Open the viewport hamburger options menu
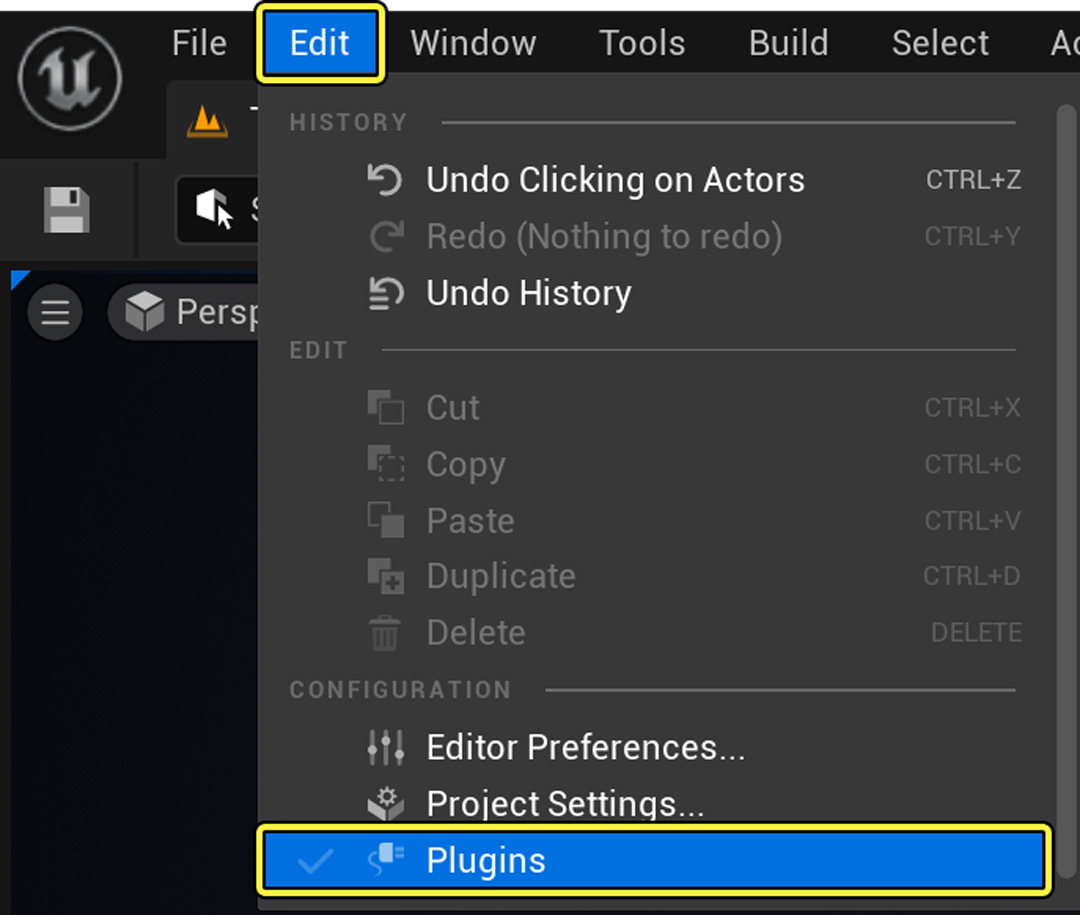This screenshot has width=1080, height=915. (x=54, y=312)
